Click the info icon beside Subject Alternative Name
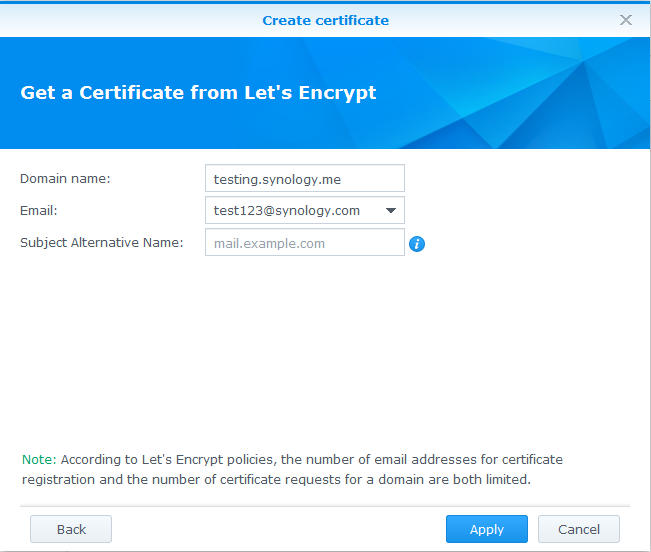The image size is (651, 552). click(x=418, y=244)
